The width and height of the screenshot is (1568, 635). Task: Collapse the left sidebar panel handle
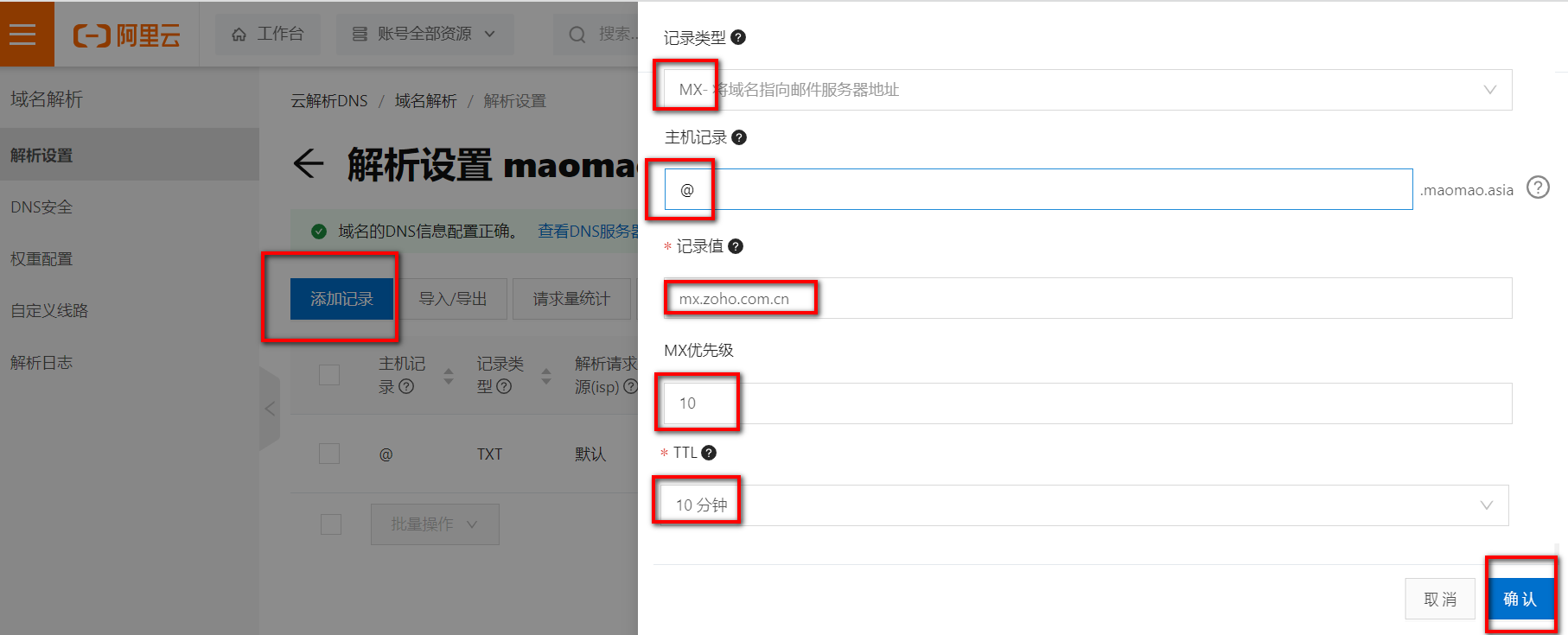click(x=270, y=409)
